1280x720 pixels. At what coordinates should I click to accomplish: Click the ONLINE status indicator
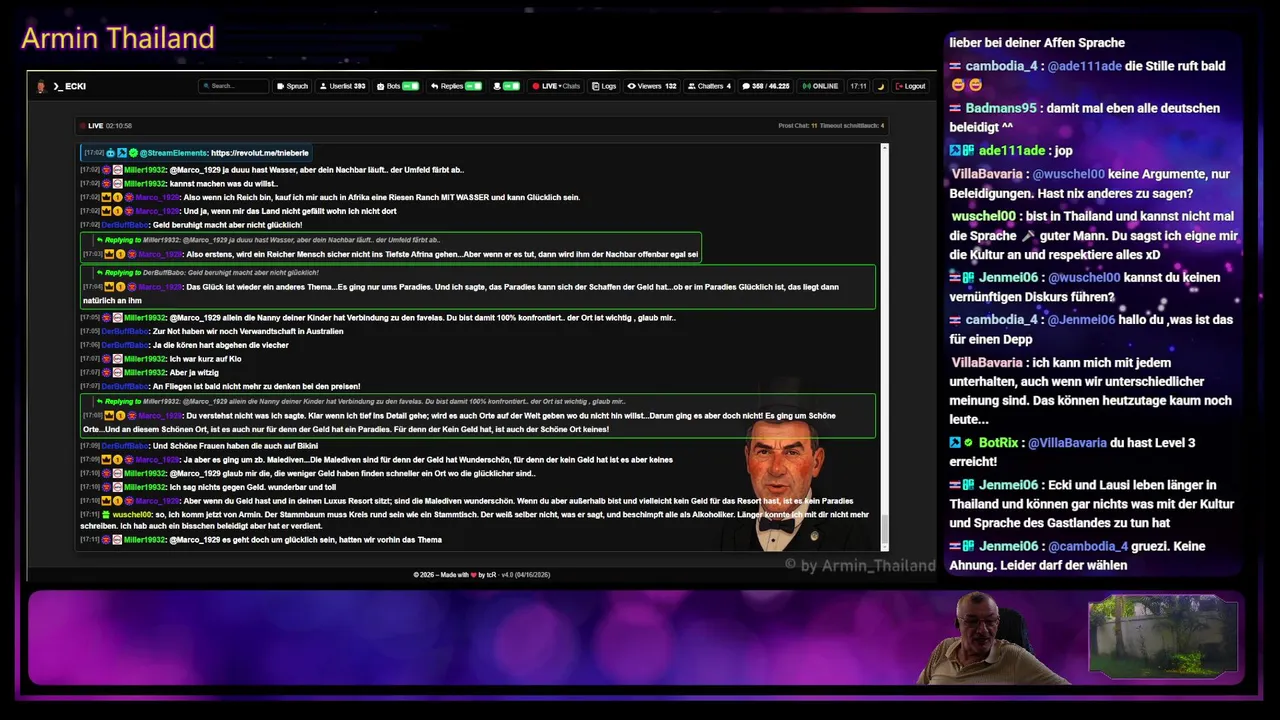click(821, 86)
